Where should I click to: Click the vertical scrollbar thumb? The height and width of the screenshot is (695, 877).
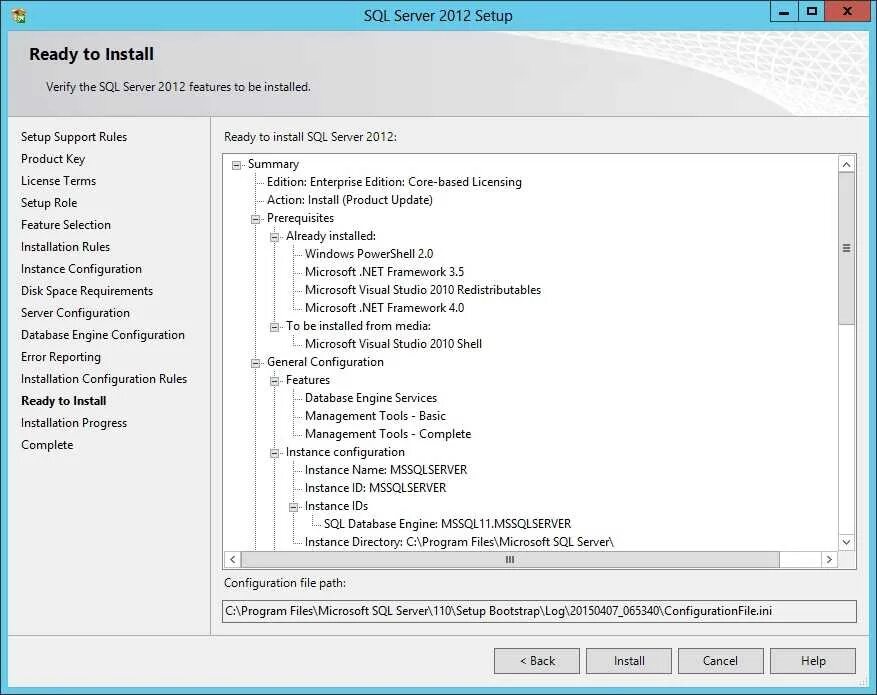(x=846, y=248)
